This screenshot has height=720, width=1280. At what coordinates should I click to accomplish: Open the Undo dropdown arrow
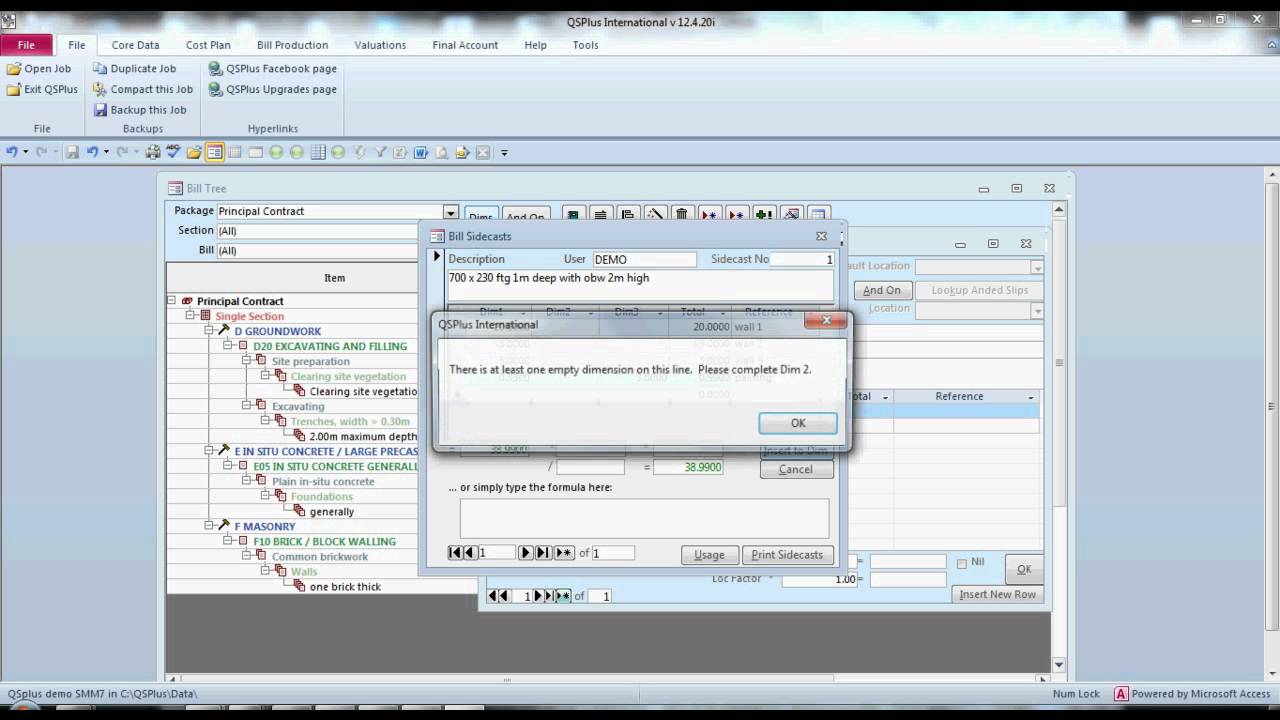click(x=25, y=153)
